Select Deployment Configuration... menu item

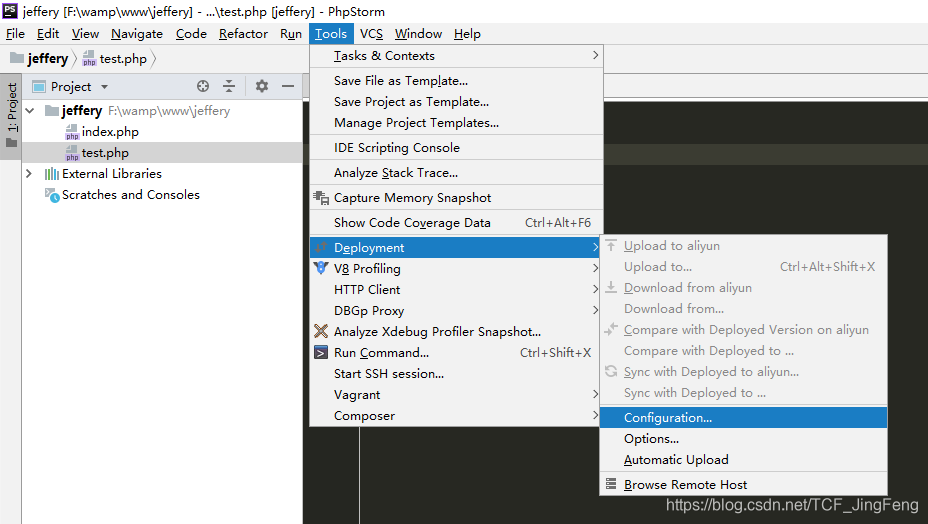[743, 417]
